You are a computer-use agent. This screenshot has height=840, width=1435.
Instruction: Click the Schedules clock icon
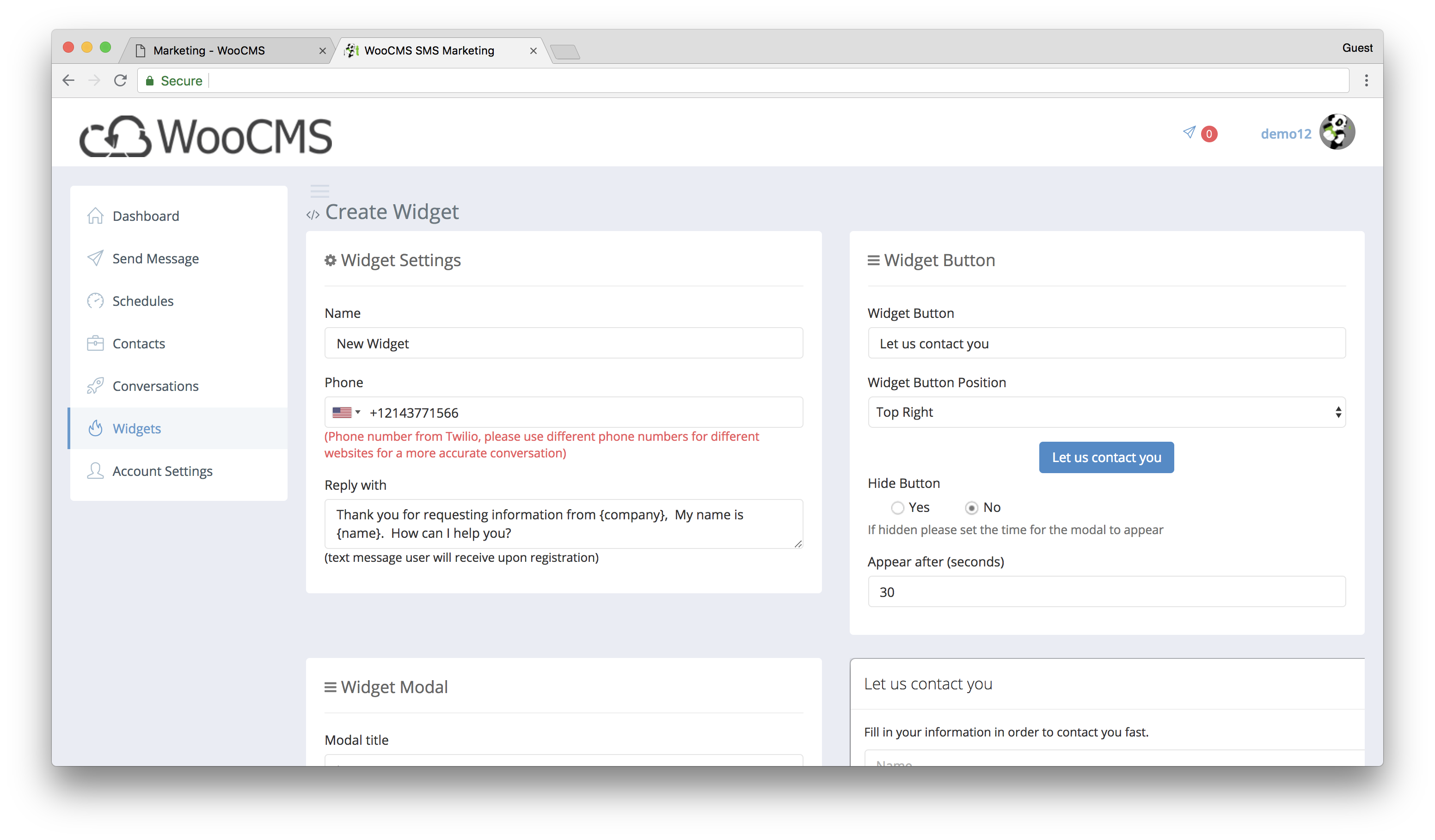tap(95, 300)
